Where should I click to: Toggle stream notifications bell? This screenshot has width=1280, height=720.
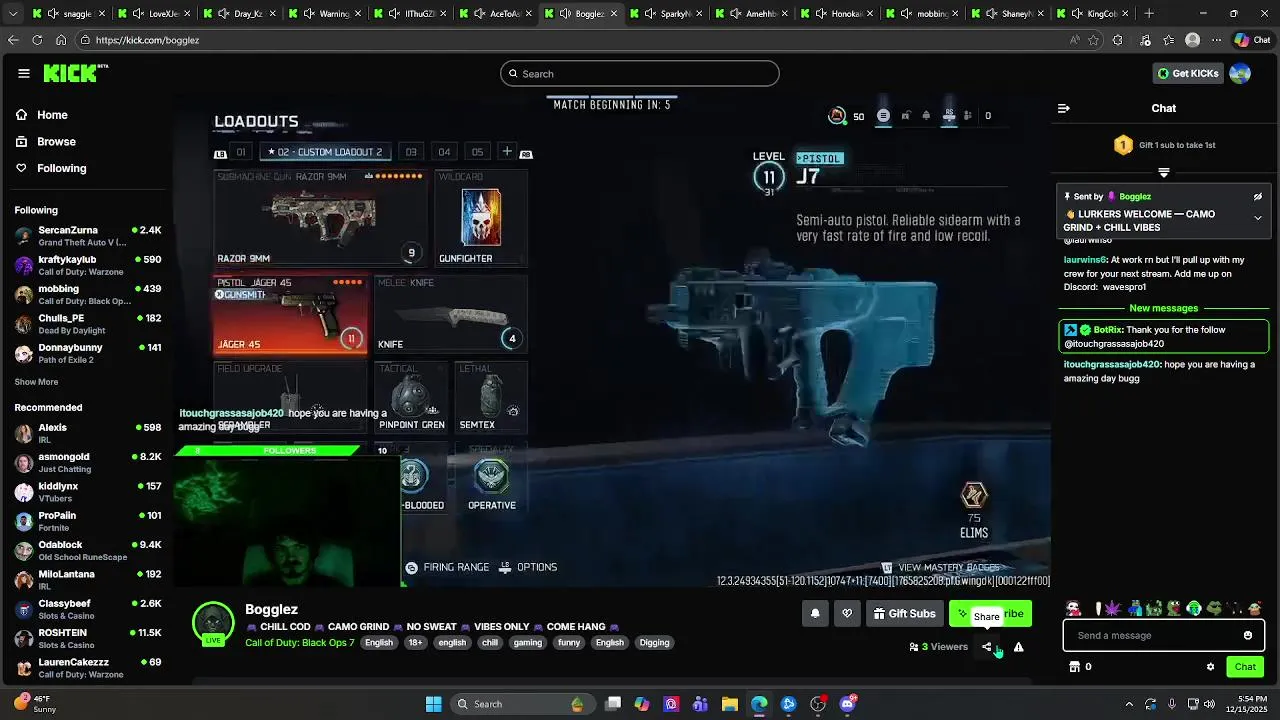(815, 614)
